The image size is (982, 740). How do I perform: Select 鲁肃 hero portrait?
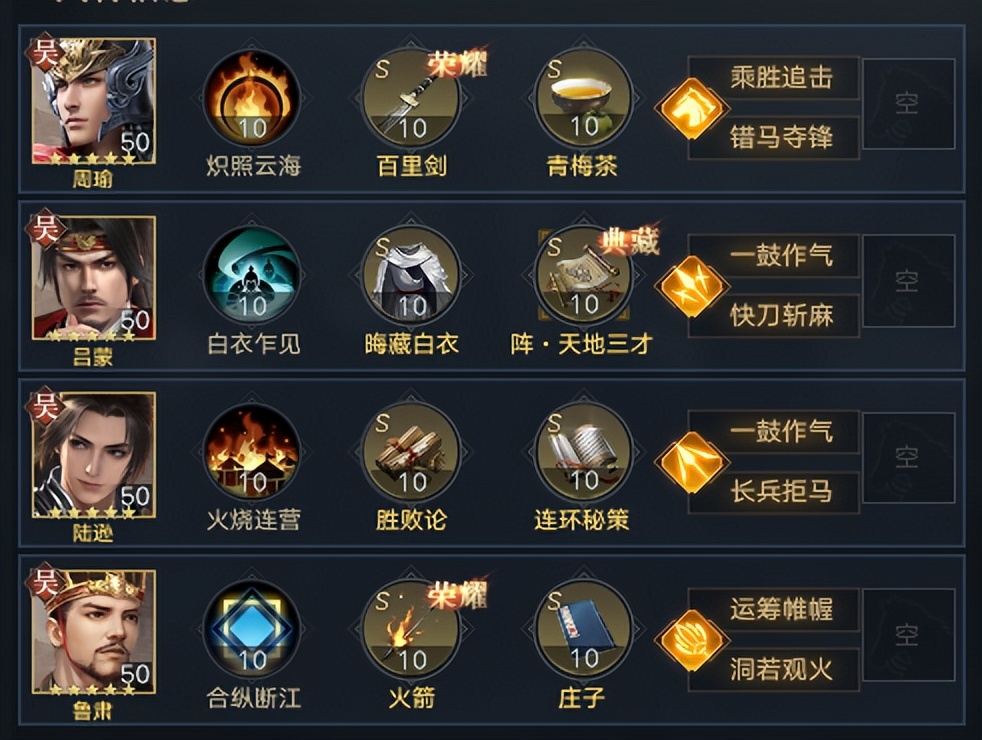pos(93,631)
